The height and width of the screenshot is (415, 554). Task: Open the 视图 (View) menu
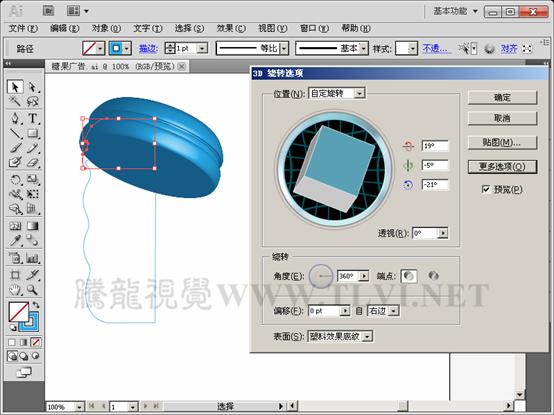click(272, 28)
